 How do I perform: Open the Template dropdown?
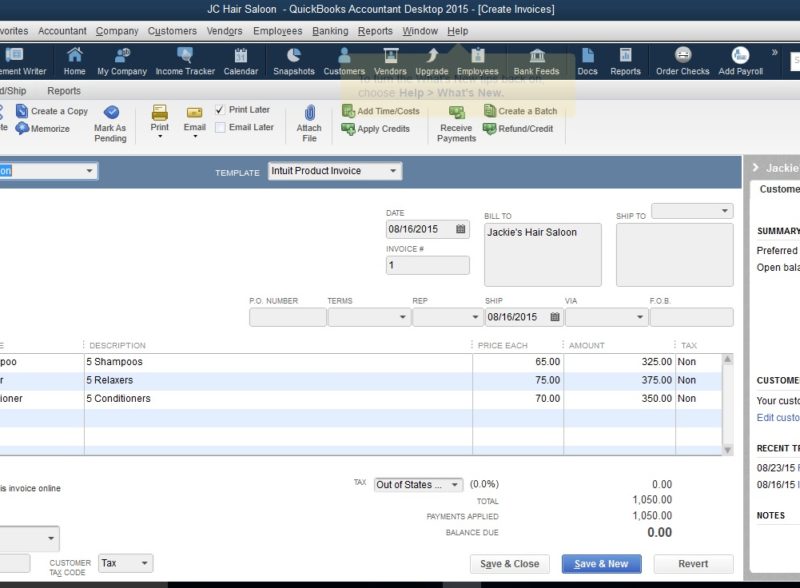click(x=393, y=171)
